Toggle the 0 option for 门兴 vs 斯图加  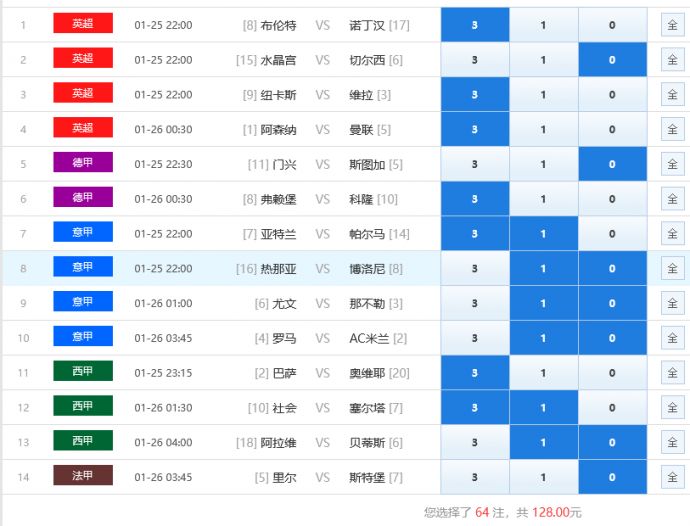[x=612, y=164]
